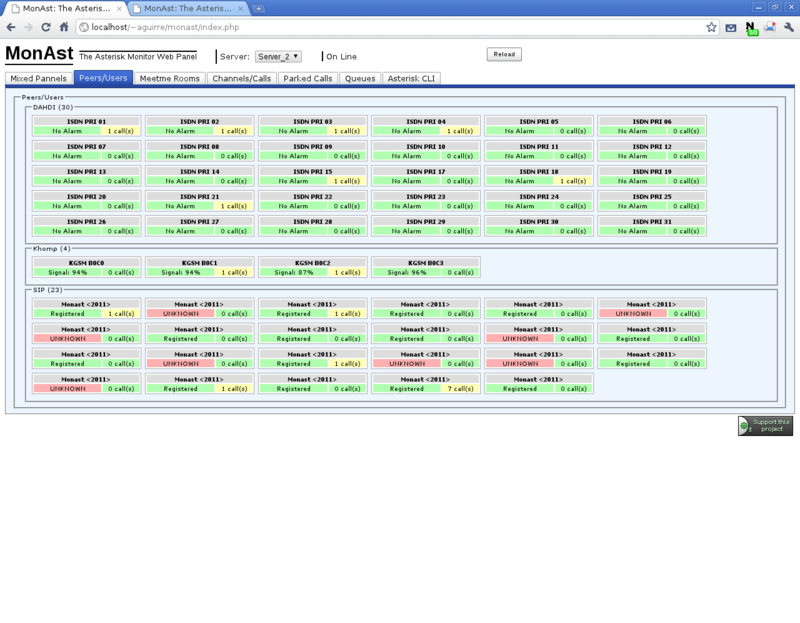Open the Meetme Rooms tab
800x623 pixels.
(x=170, y=78)
